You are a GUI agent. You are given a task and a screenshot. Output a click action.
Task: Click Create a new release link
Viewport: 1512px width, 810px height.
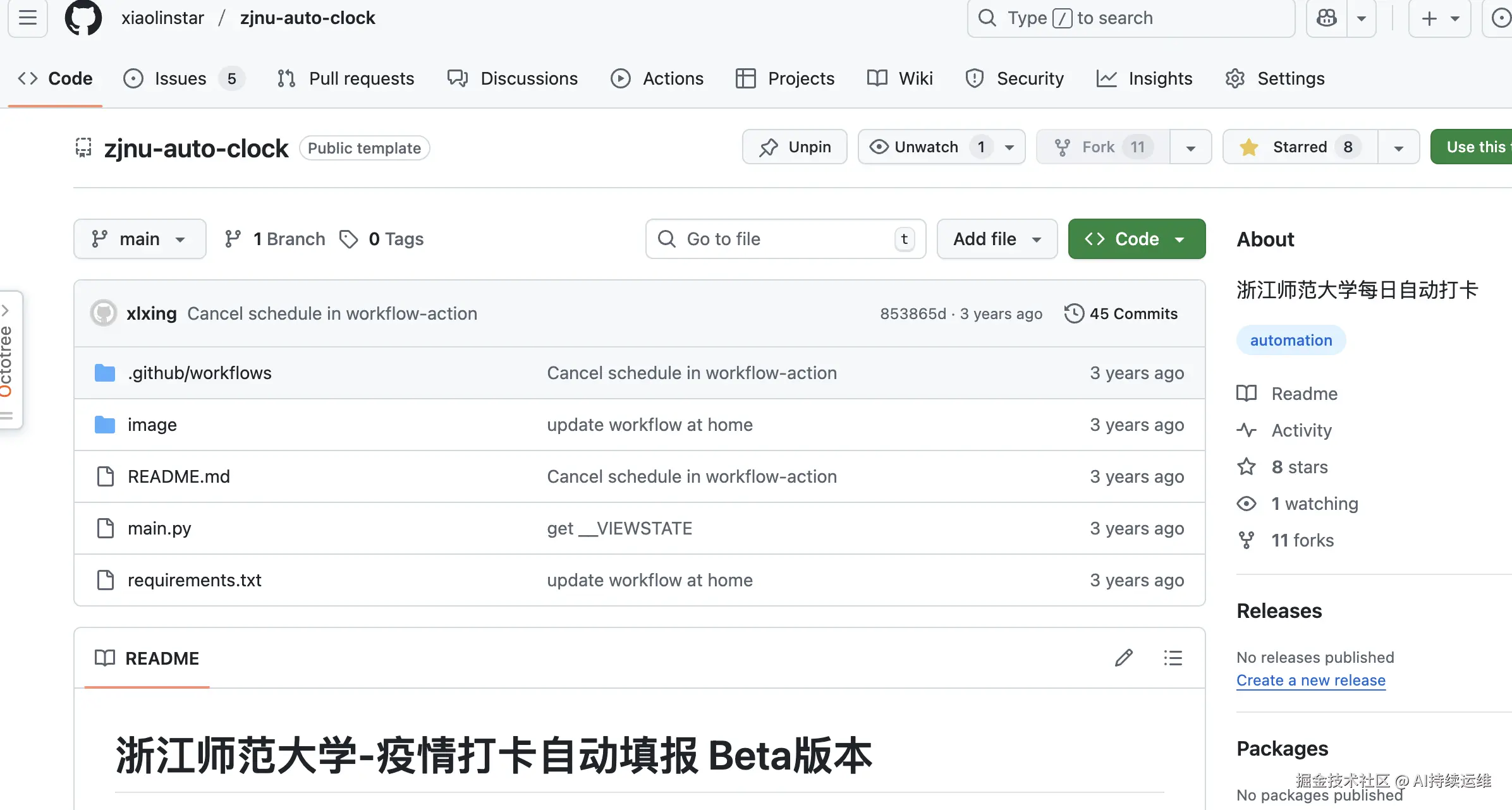[x=1311, y=680]
